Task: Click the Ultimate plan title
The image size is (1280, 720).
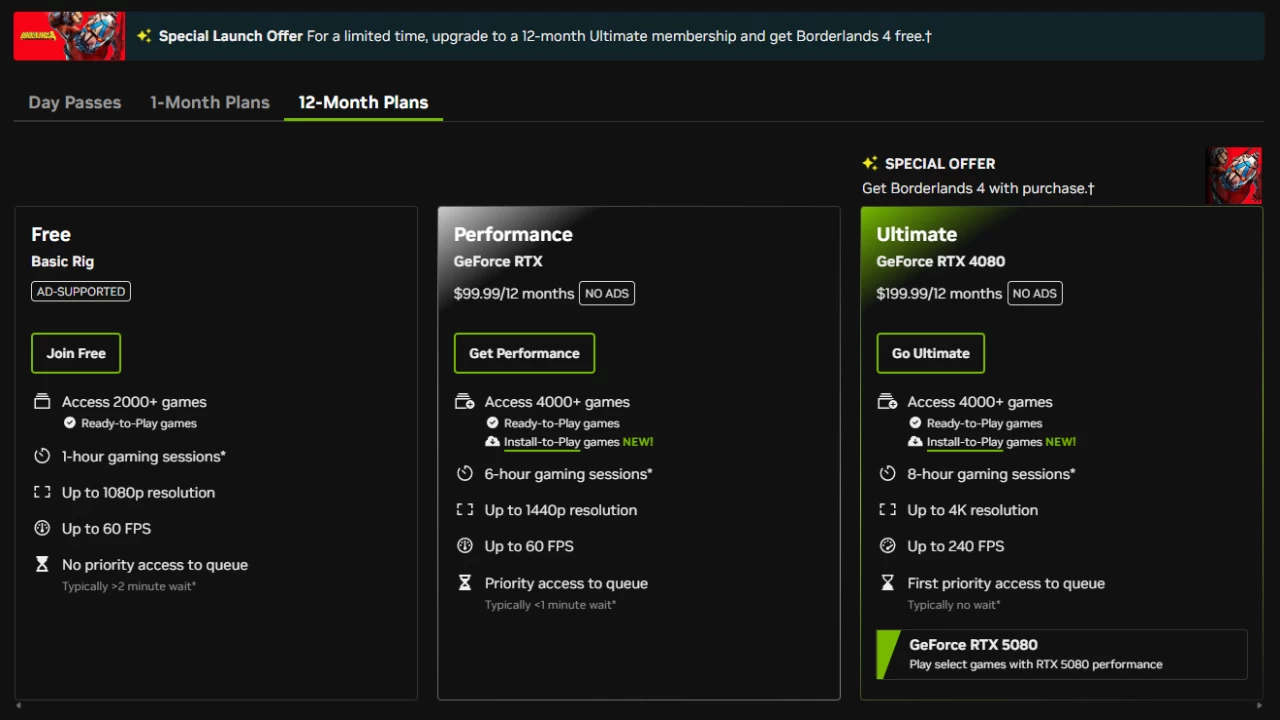Action: click(917, 235)
